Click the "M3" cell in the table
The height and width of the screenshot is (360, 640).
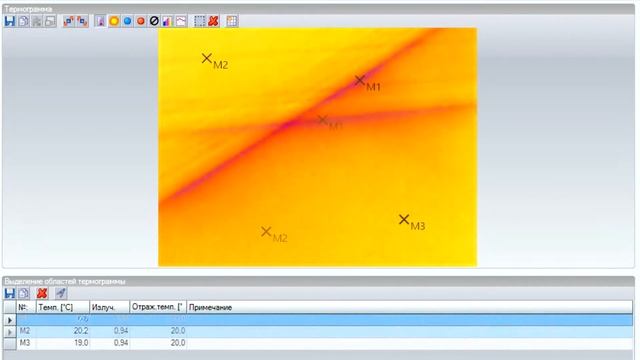pos(26,343)
